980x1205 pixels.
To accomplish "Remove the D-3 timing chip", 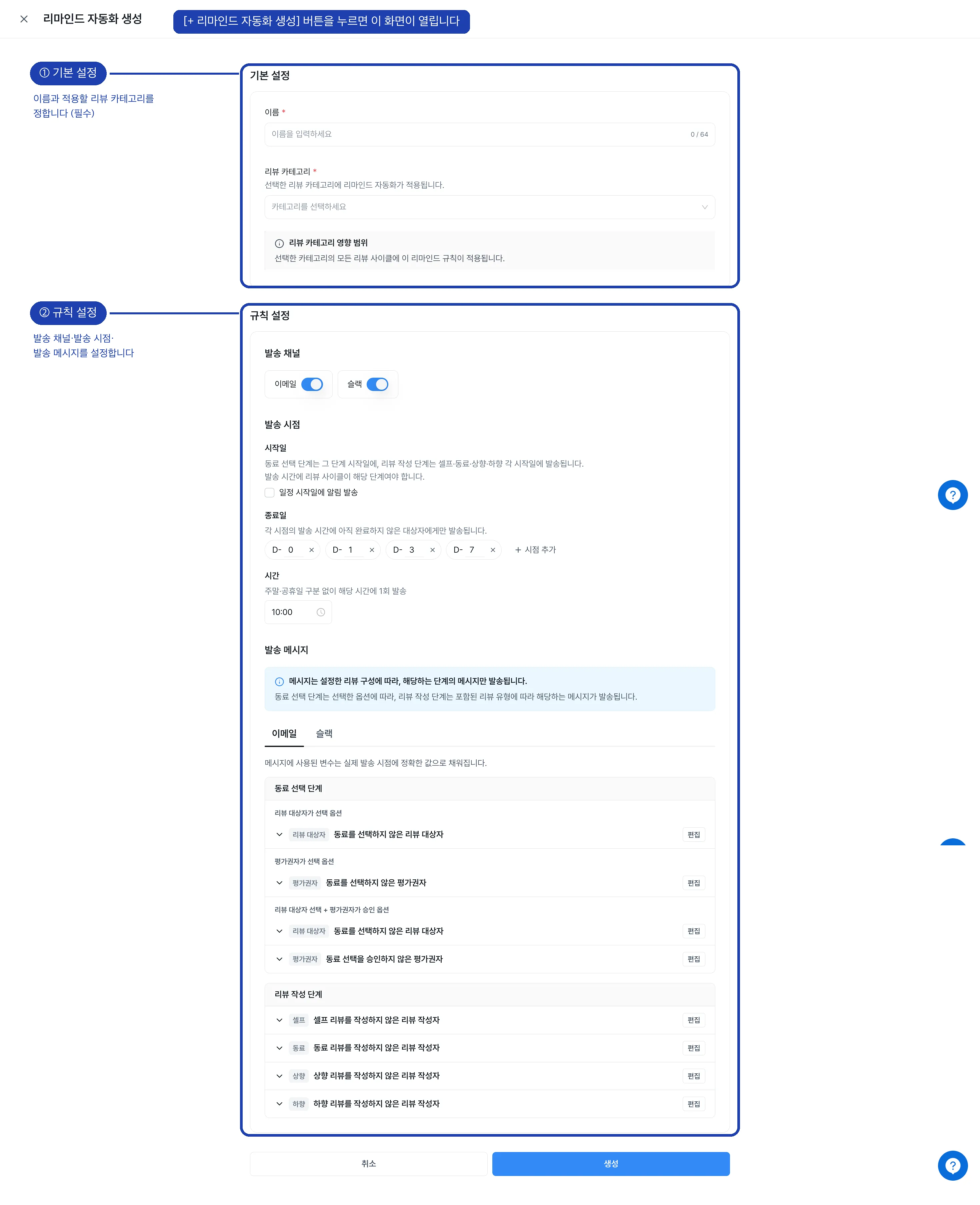I will click(x=432, y=550).
